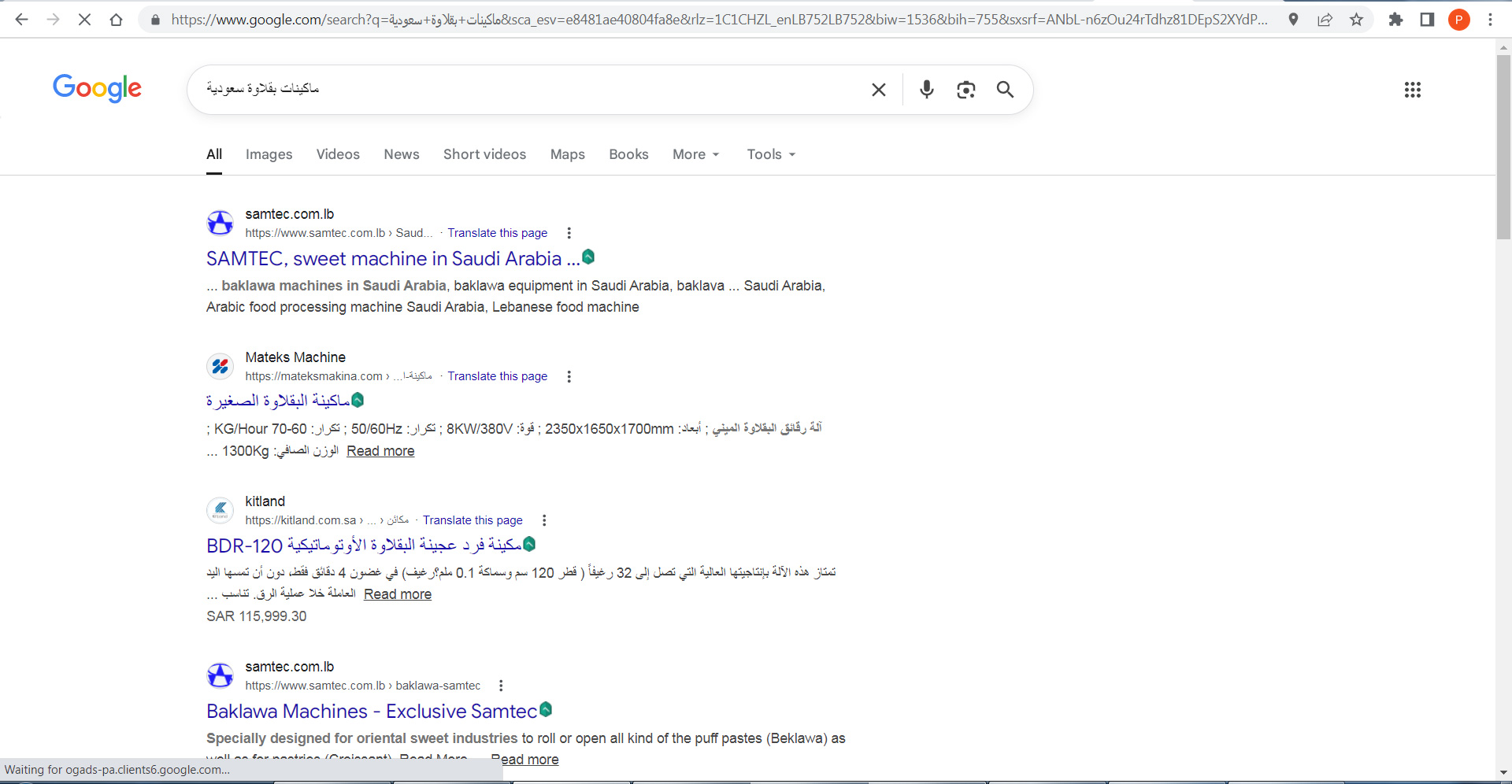Click the browser forward arrow
Image resolution: width=1512 pixels, height=784 pixels.
[x=53, y=20]
